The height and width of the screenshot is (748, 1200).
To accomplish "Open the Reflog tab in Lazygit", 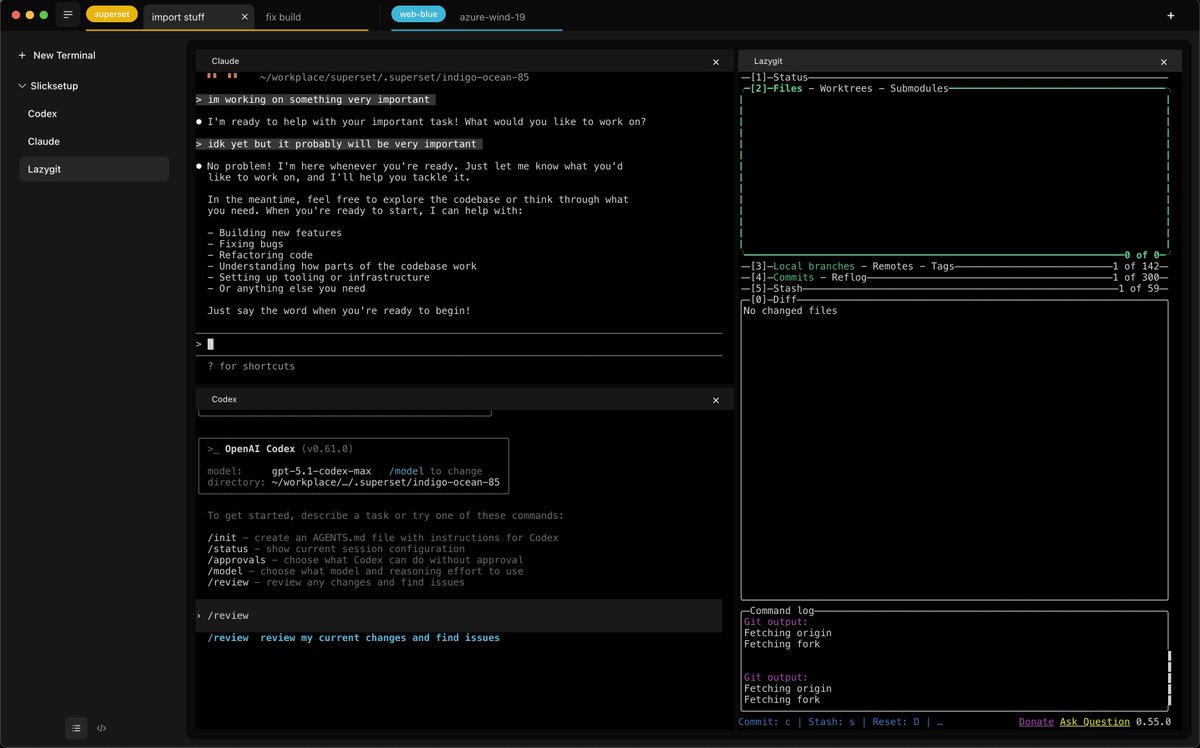I will [x=849, y=278].
